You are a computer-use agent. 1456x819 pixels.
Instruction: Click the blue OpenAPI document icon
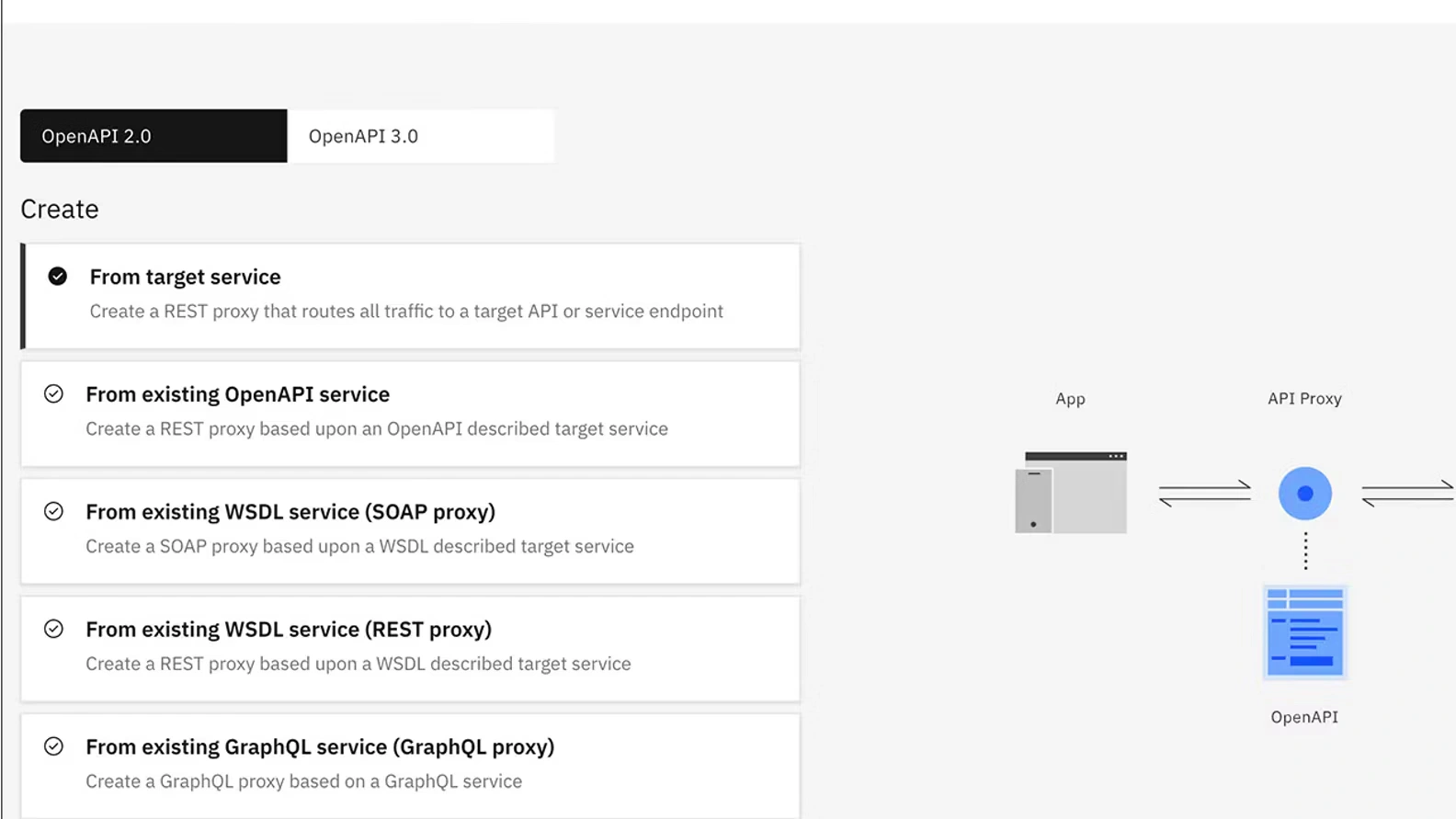click(1304, 632)
